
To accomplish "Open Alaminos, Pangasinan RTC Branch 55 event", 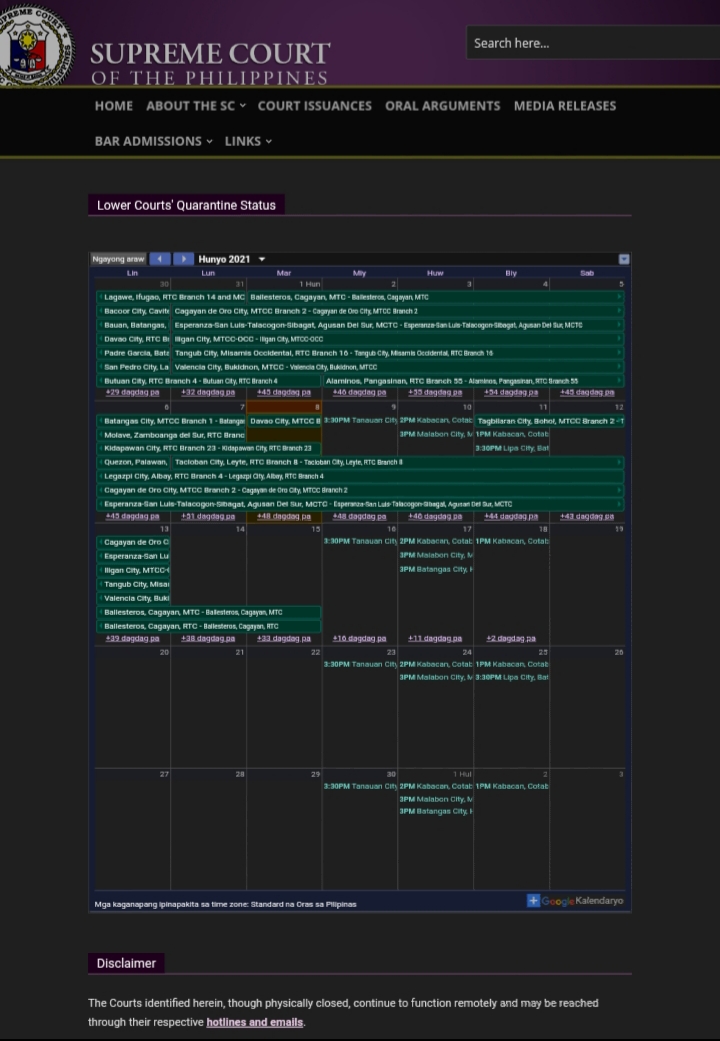I will pyautogui.click(x=470, y=381).
